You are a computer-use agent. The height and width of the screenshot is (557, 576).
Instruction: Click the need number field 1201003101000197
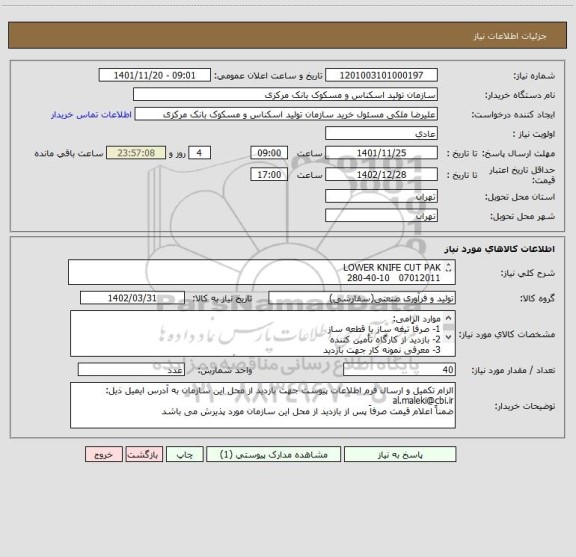381,75
